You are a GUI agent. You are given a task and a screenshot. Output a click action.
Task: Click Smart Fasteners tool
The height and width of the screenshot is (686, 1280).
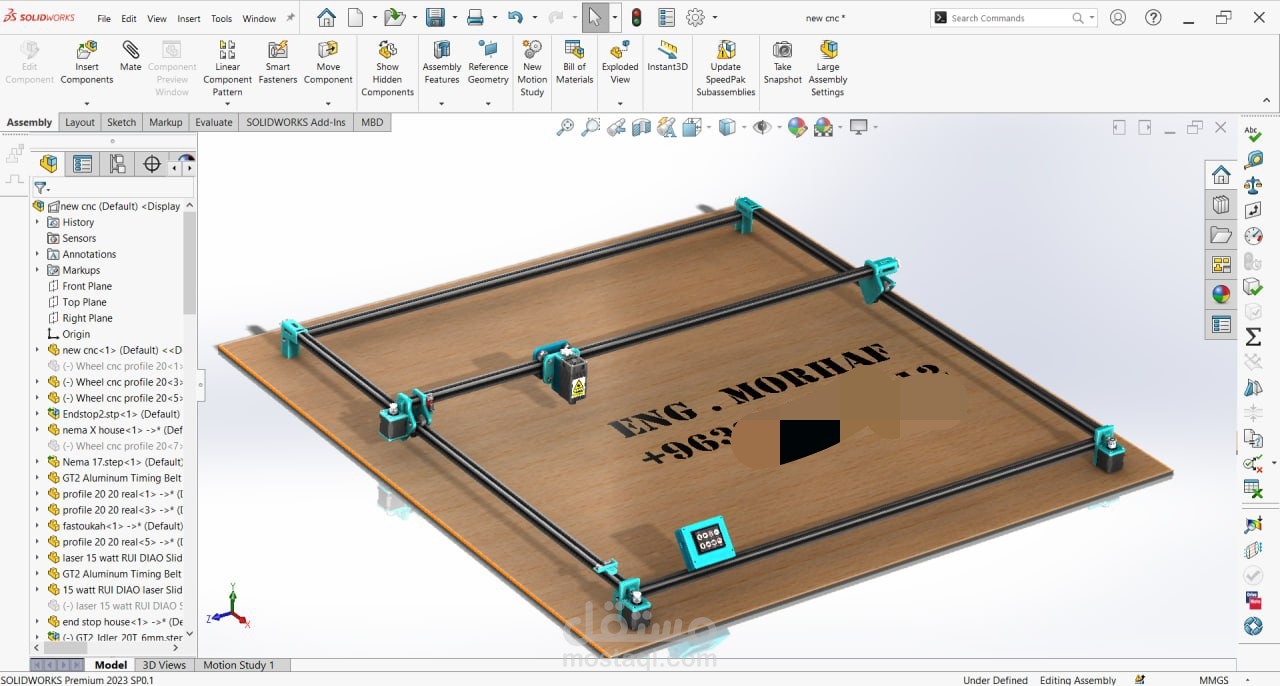(x=278, y=62)
